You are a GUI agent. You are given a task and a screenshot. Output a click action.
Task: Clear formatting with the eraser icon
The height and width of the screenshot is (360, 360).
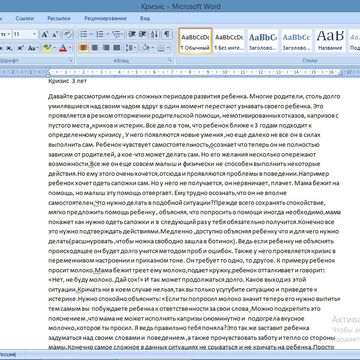pyautogui.click(x=68, y=34)
